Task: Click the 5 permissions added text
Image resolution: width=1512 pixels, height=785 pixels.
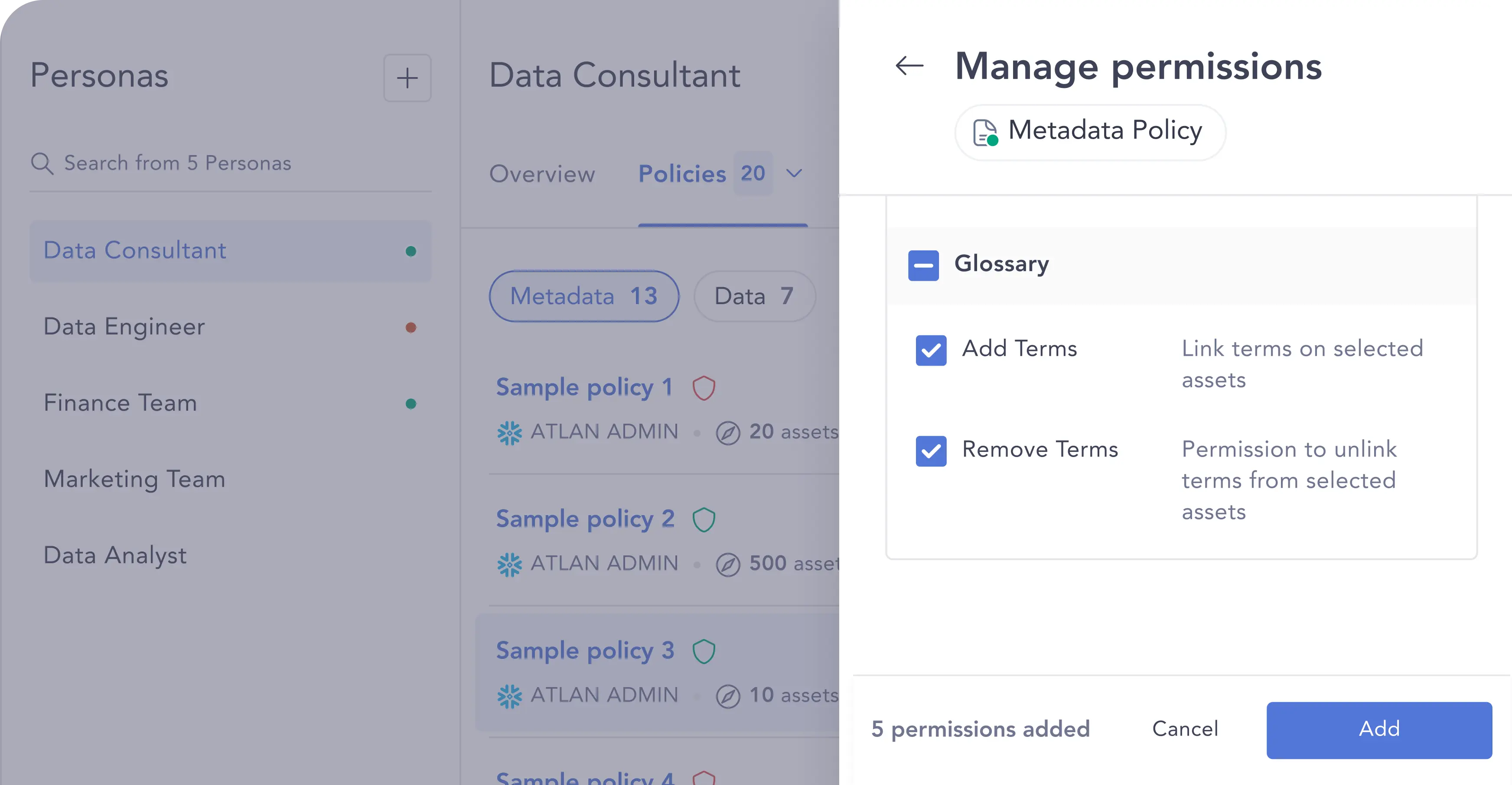Action: click(x=980, y=729)
